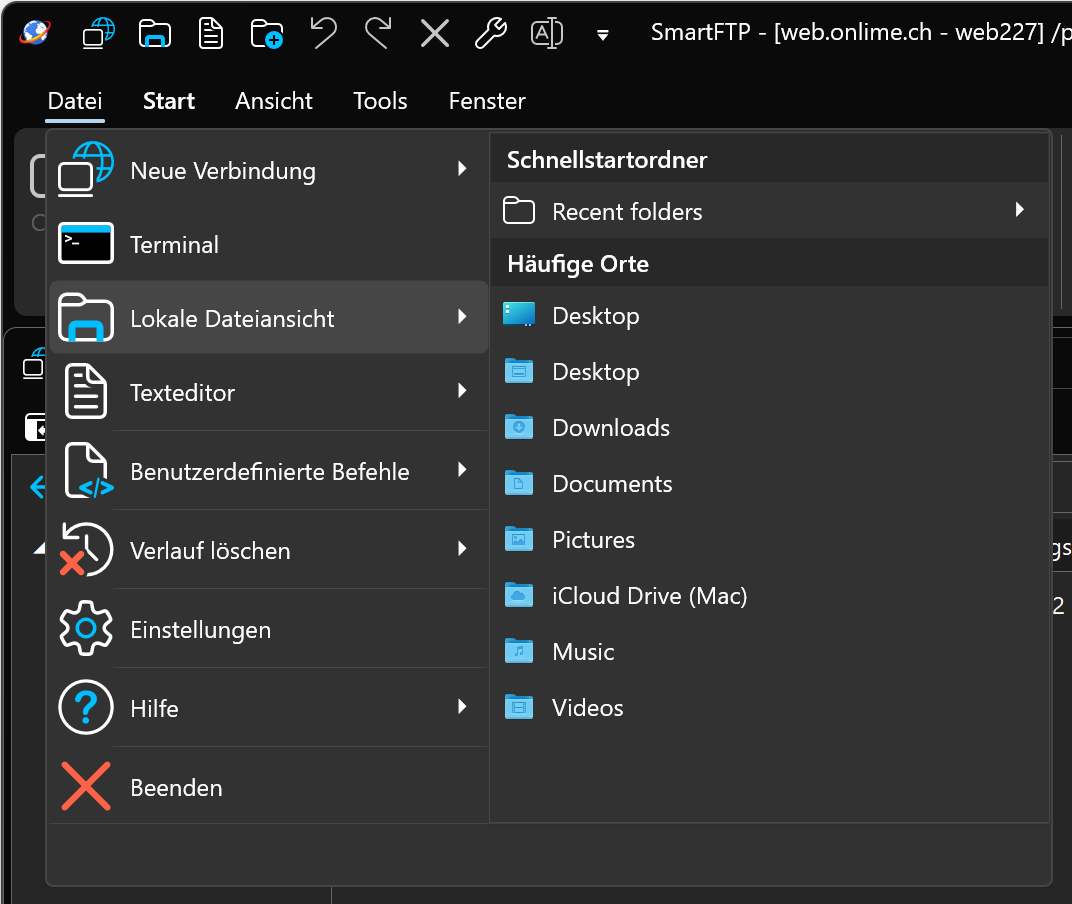Open the Videos folder

click(x=769, y=708)
